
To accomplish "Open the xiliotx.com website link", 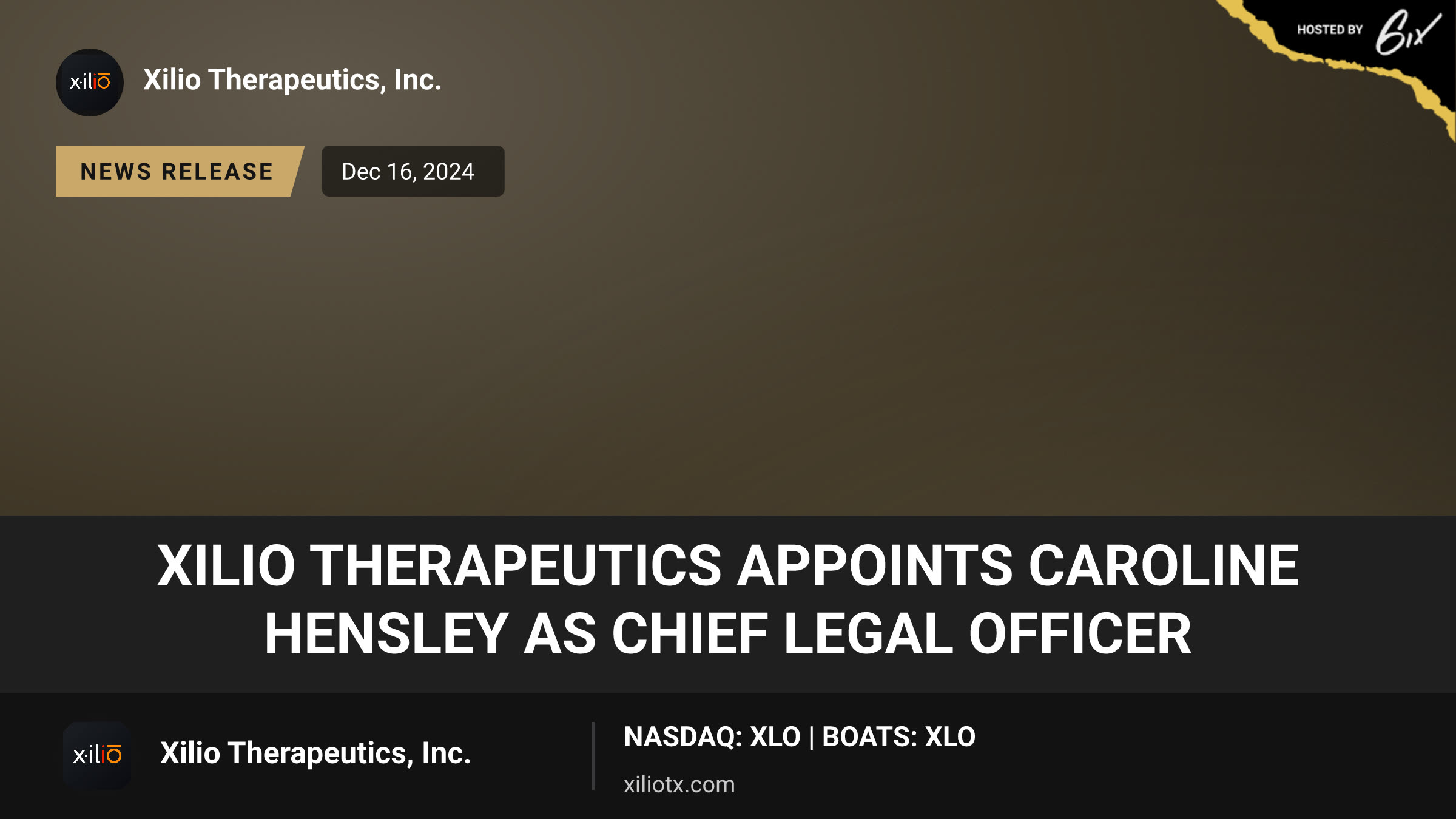I will (679, 784).
